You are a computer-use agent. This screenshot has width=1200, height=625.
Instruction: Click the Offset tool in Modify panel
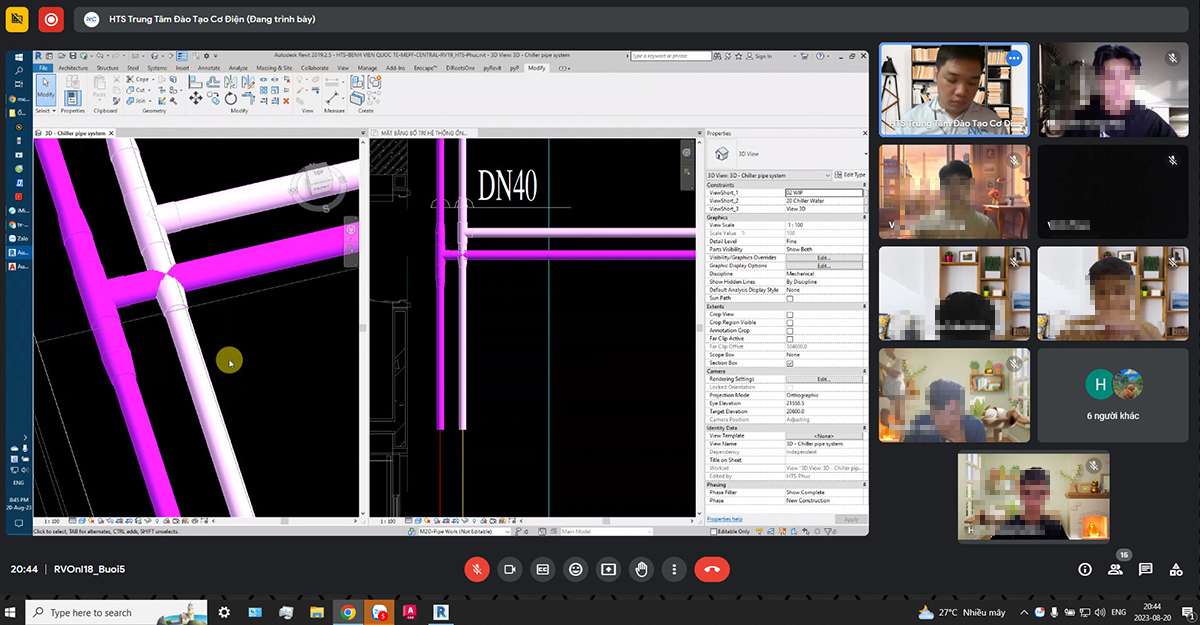[213, 80]
